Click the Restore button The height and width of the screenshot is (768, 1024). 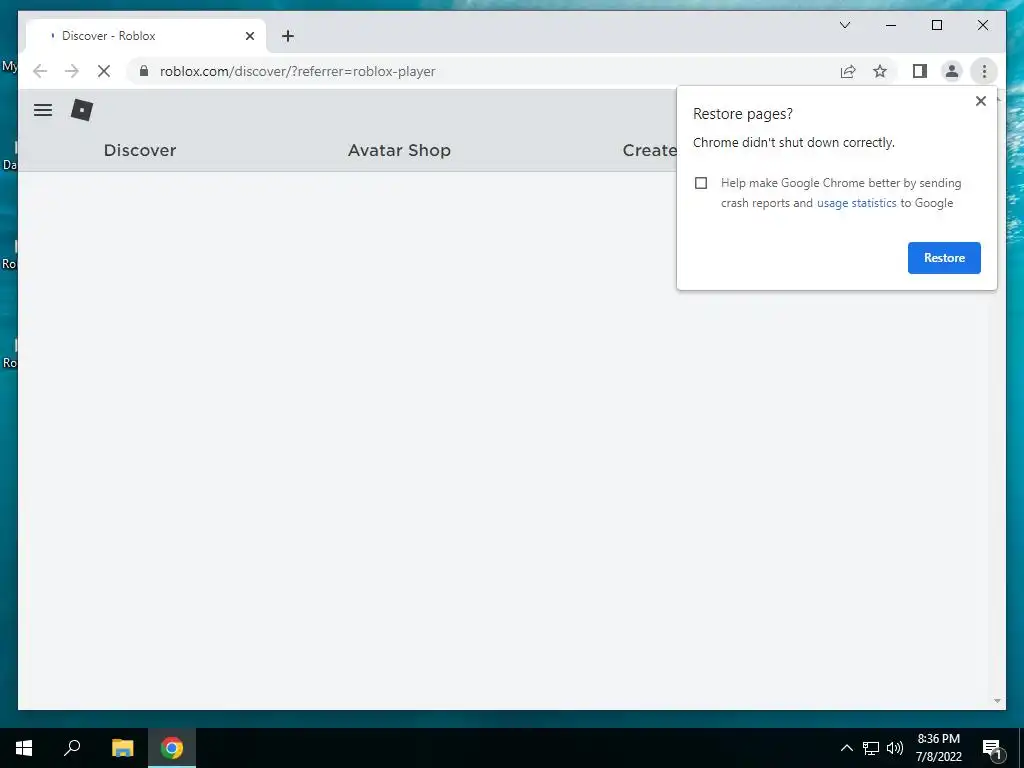(x=944, y=258)
